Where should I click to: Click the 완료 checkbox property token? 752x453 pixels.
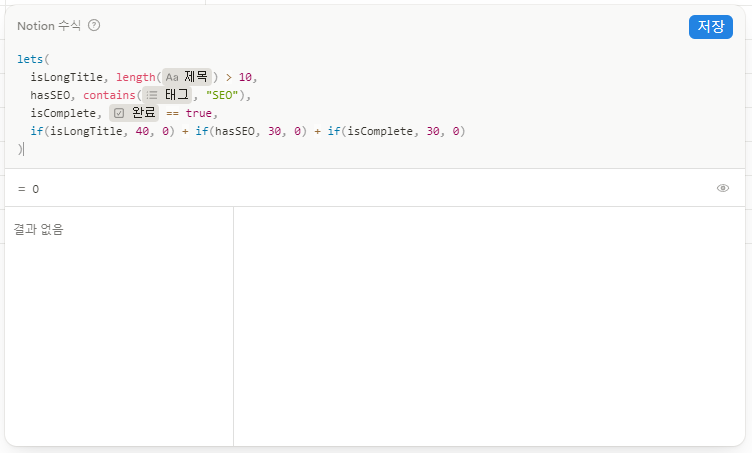tap(134, 113)
